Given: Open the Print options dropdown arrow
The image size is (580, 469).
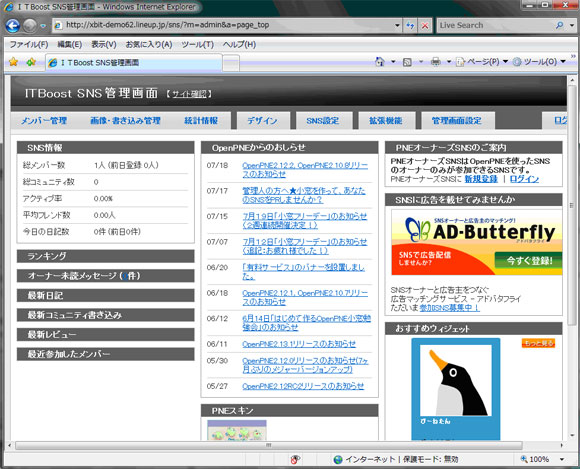Looking at the screenshot, I should 449,62.
